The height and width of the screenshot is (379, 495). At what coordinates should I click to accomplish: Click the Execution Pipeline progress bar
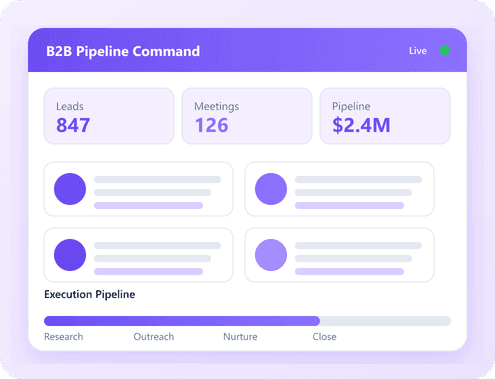pyautogui.click(x=247, y=321)
